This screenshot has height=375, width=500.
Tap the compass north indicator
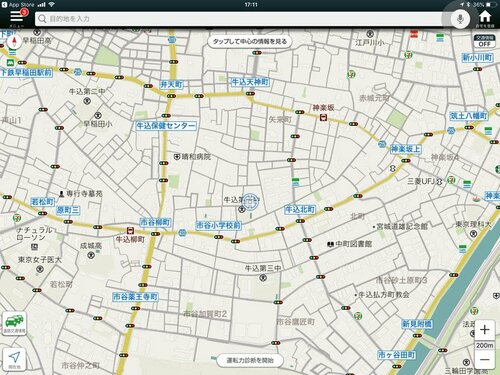pos(14,42)
